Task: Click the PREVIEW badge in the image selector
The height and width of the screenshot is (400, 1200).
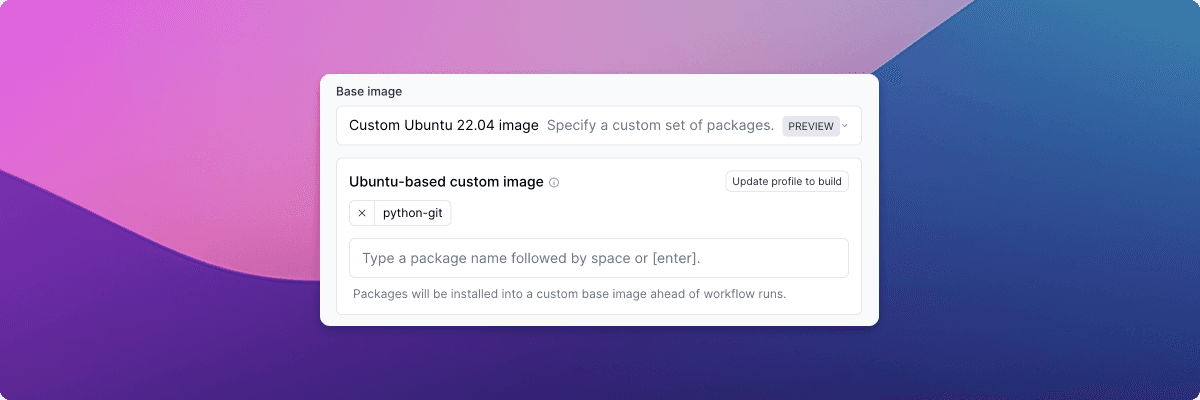Action: [810, 126]
